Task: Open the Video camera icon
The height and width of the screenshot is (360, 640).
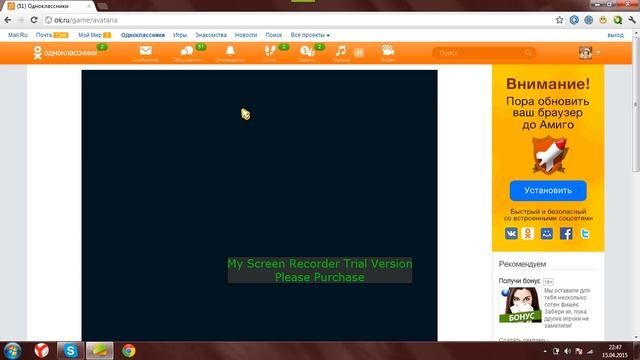Action: (x=387, y=51)
